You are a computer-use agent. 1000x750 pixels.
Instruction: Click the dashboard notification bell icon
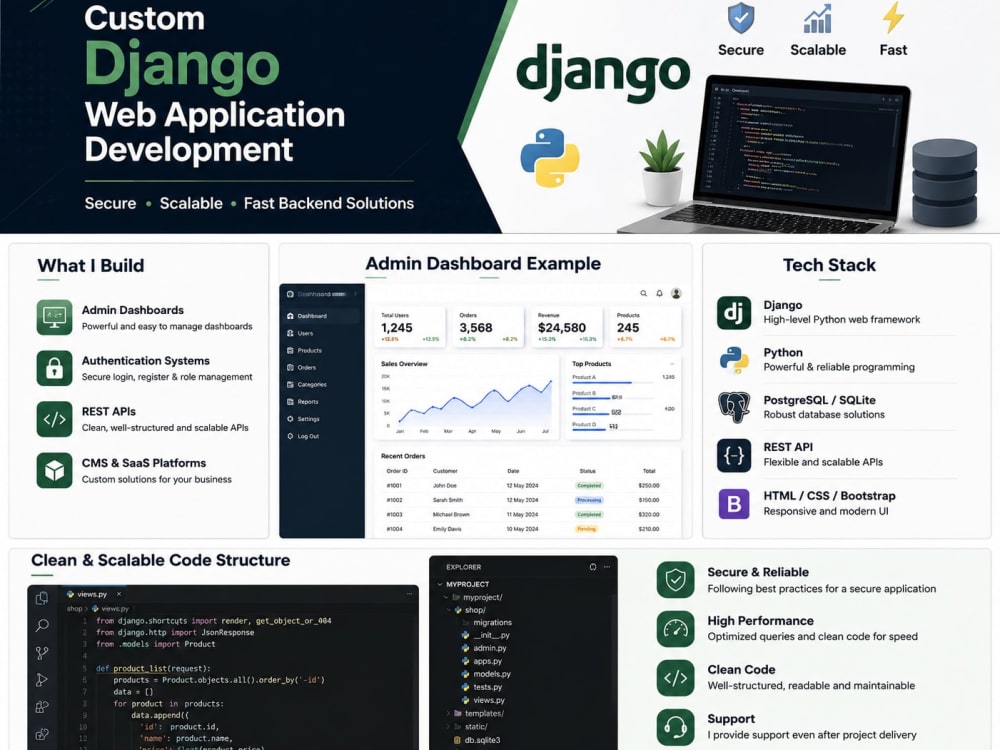659,293
